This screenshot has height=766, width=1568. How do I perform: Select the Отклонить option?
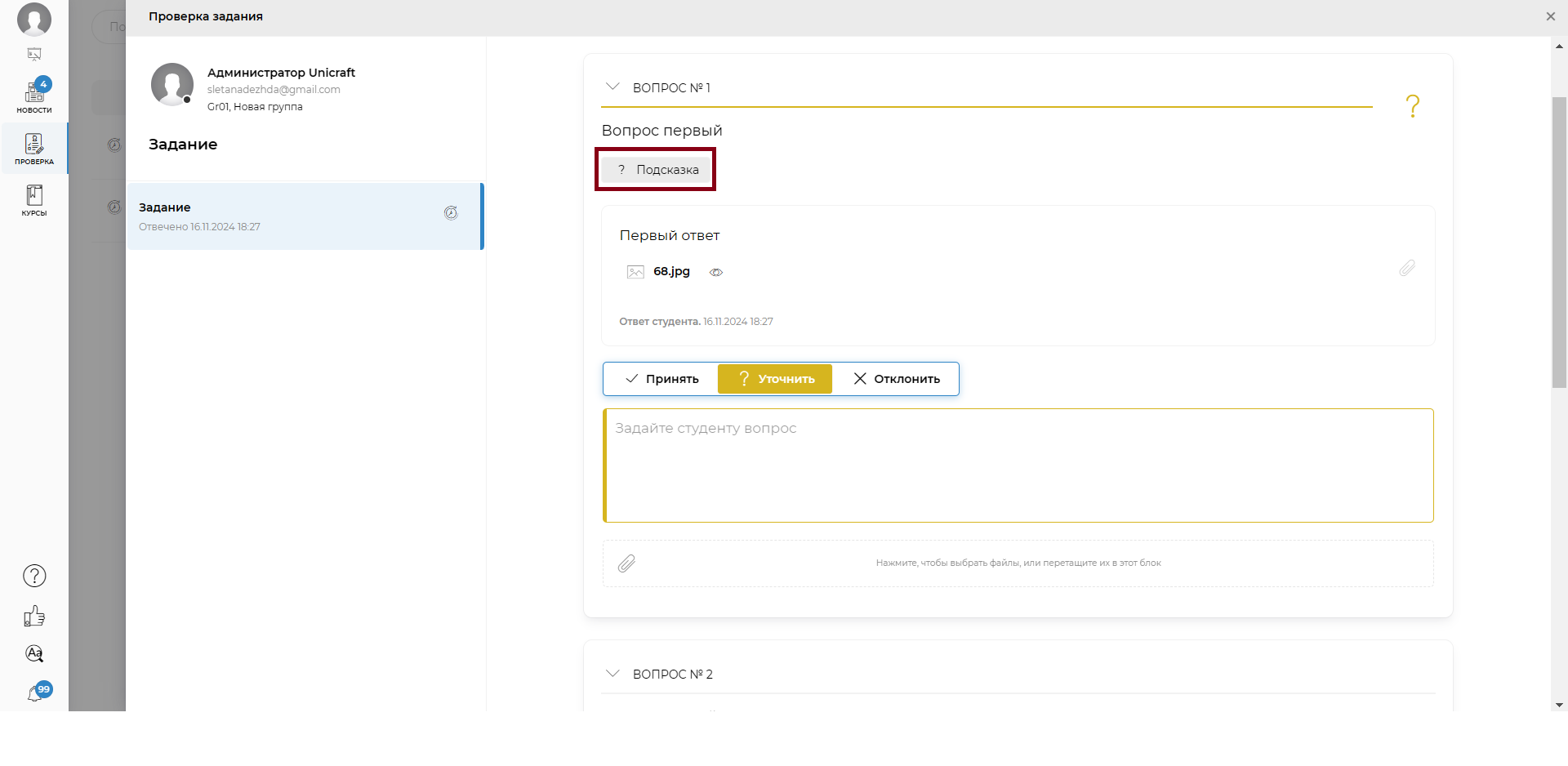pos(896,379)
